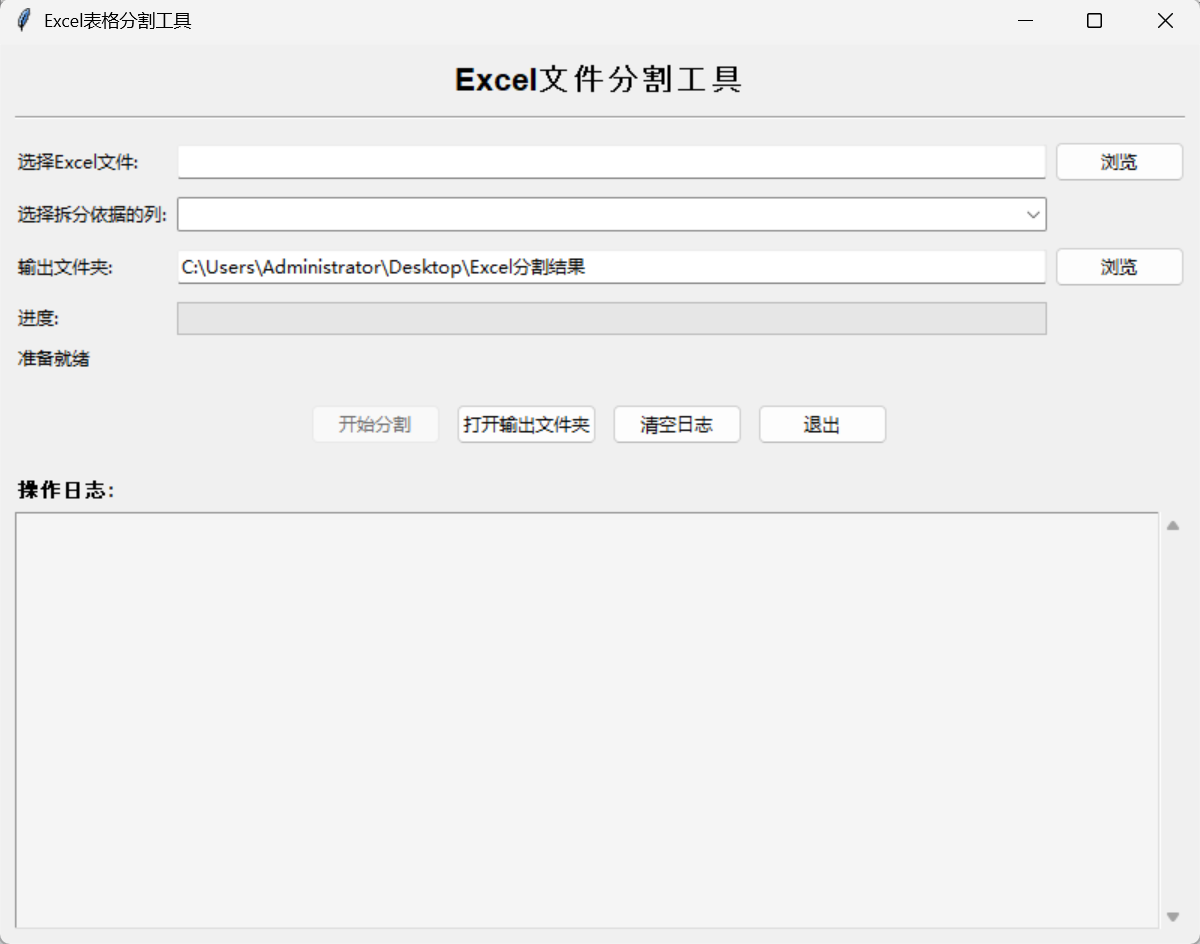Click the Python feather icon in title bar
This screenshot has width=1200, height=944.
(22, 20)
